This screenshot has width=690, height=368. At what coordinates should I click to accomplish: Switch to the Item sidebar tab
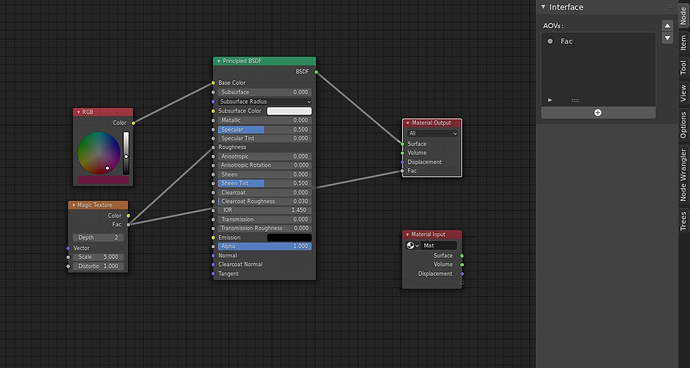683,43
